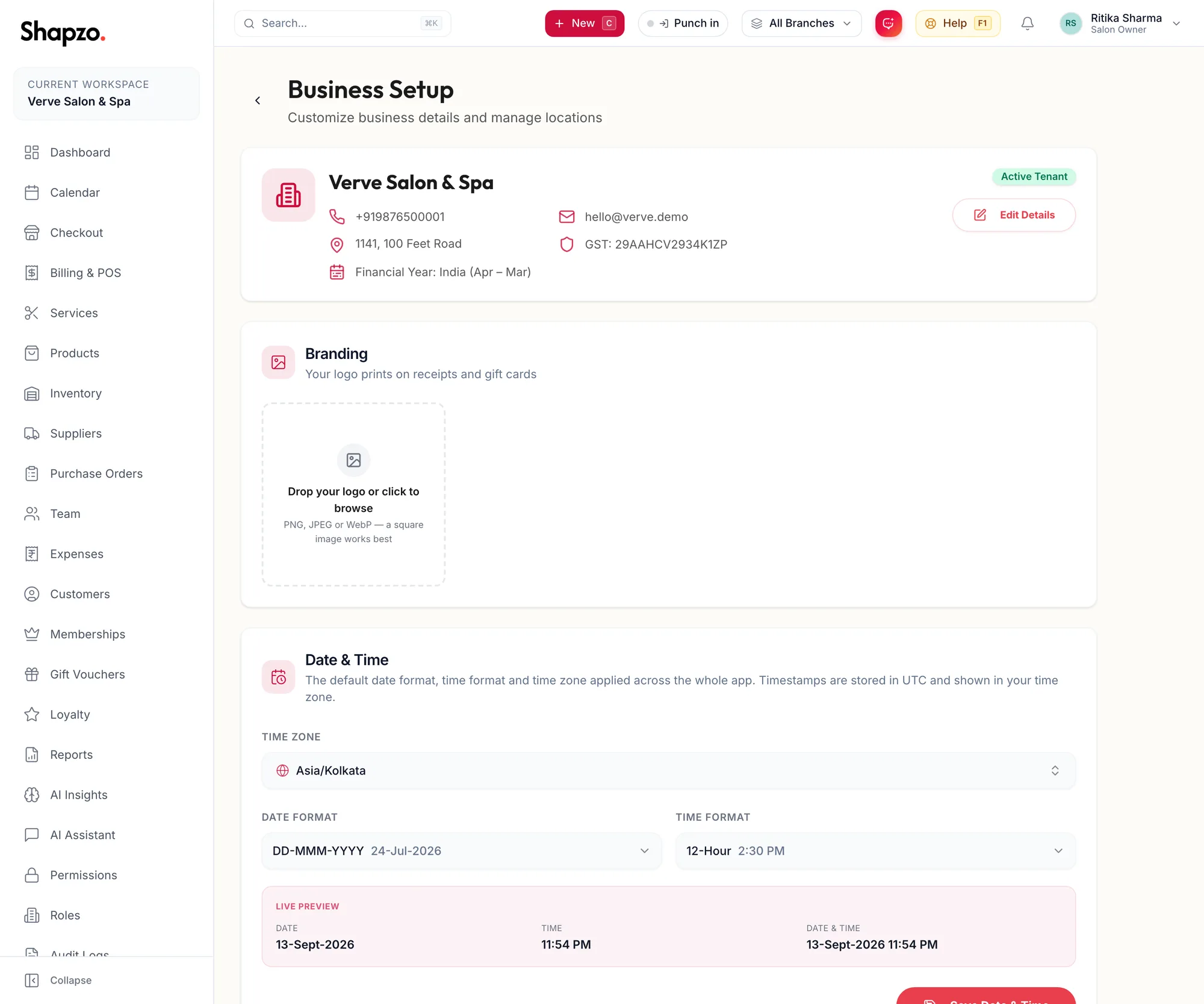
Task: Open the Team section
Action: pos(65,514)
